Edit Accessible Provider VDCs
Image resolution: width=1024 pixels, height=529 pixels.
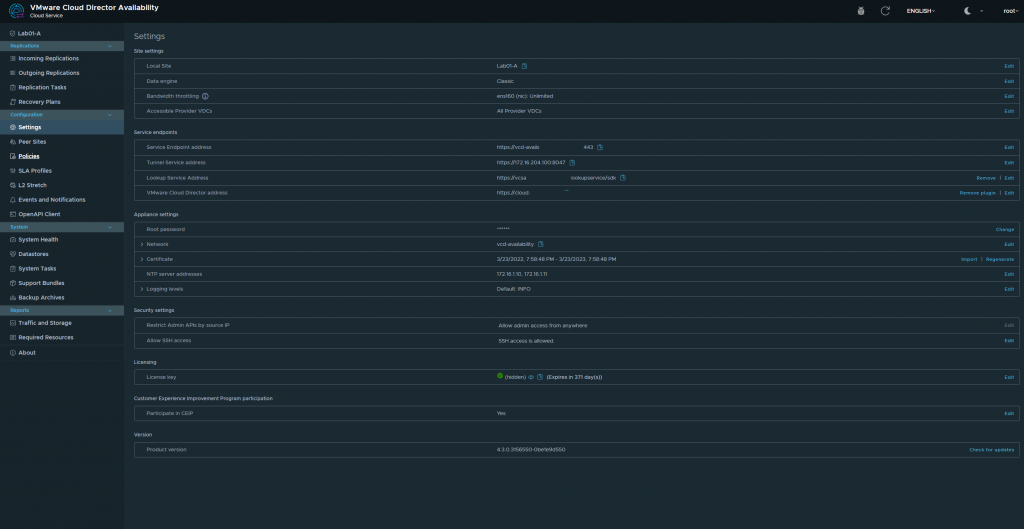click(1009, 112)
